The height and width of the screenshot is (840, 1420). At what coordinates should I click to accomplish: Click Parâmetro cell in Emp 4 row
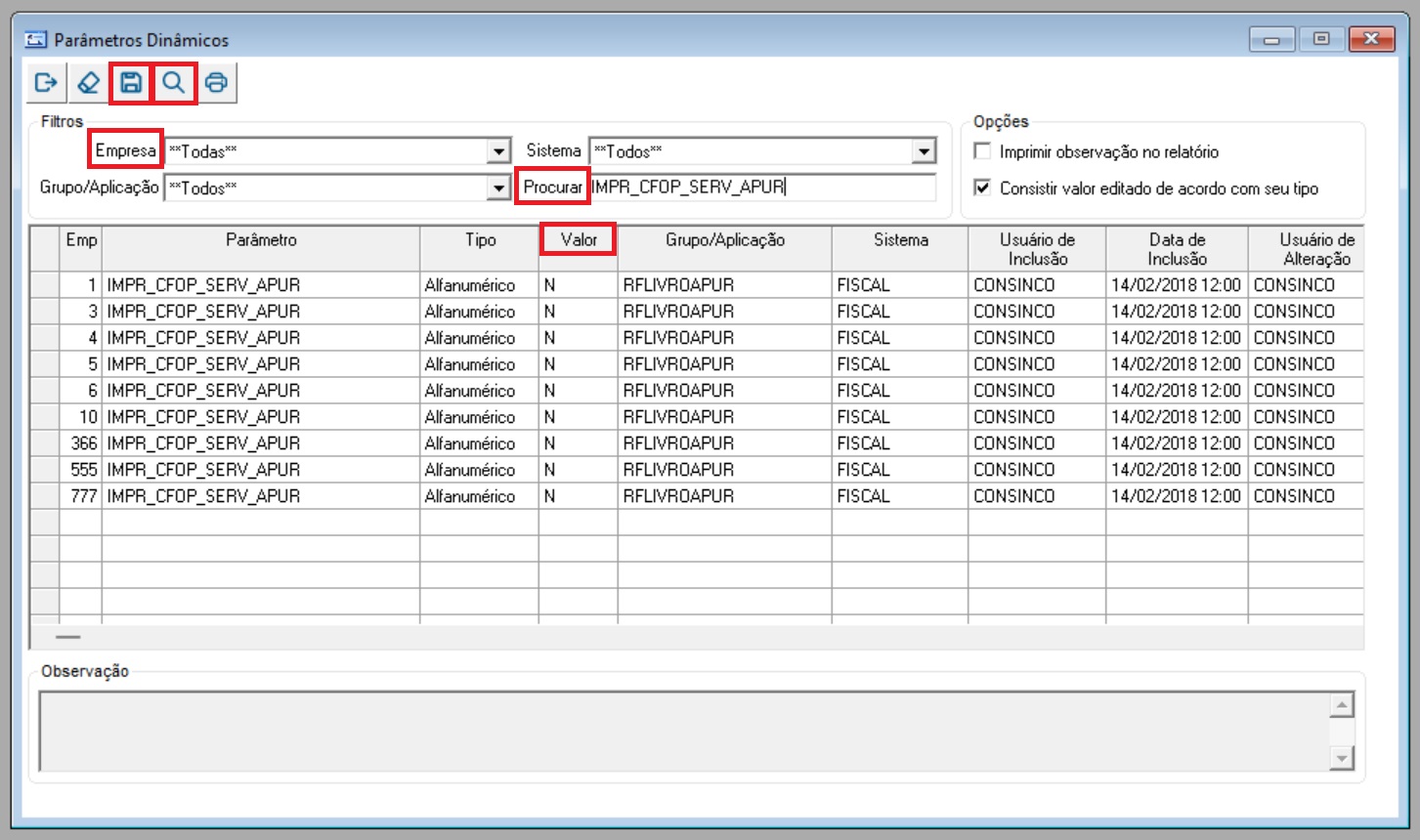coord(261,338)
